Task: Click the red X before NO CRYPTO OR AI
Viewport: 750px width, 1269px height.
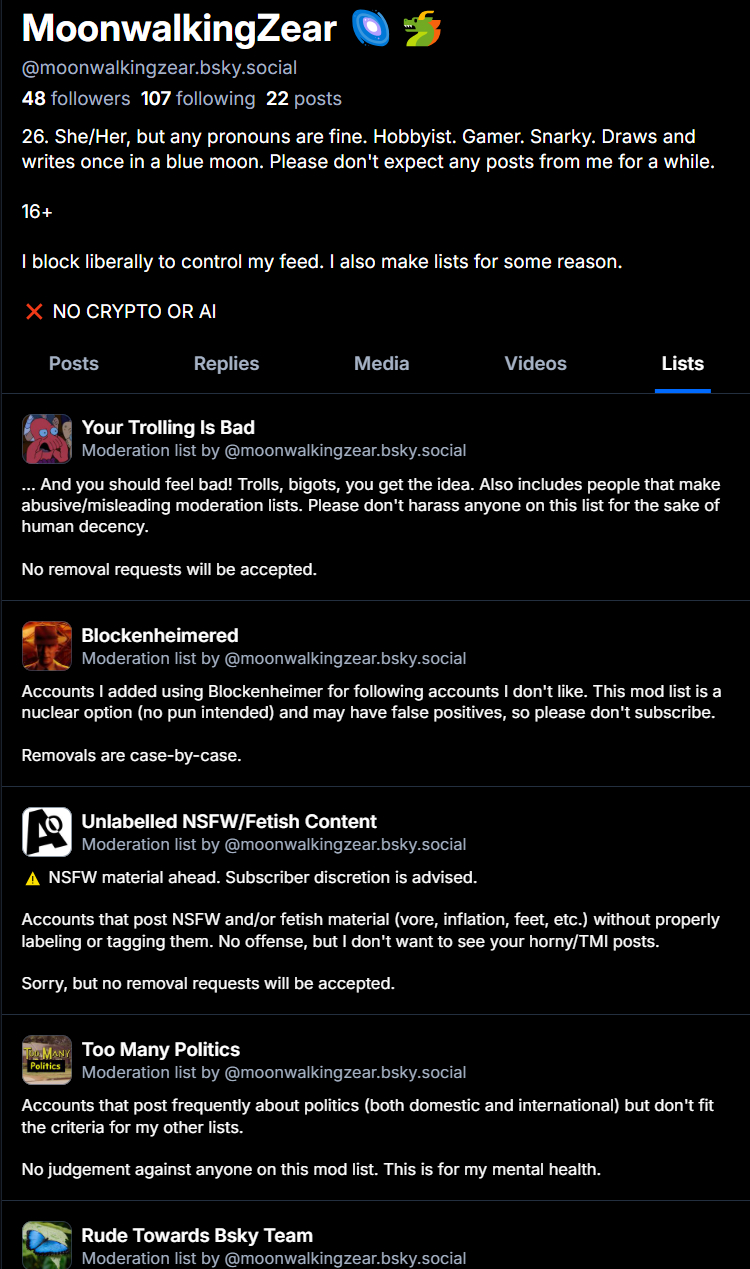Action: pyautogui.click(x=34, y=312)
